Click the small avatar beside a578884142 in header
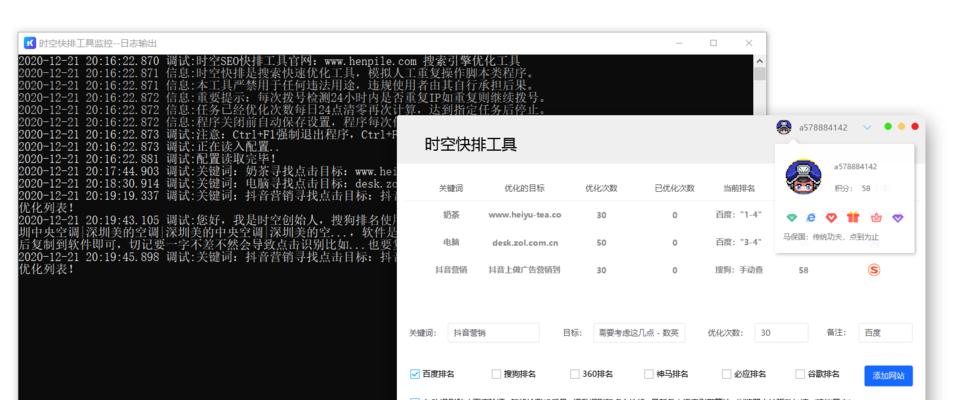This screenshot has height=400, width=953. 784,127
